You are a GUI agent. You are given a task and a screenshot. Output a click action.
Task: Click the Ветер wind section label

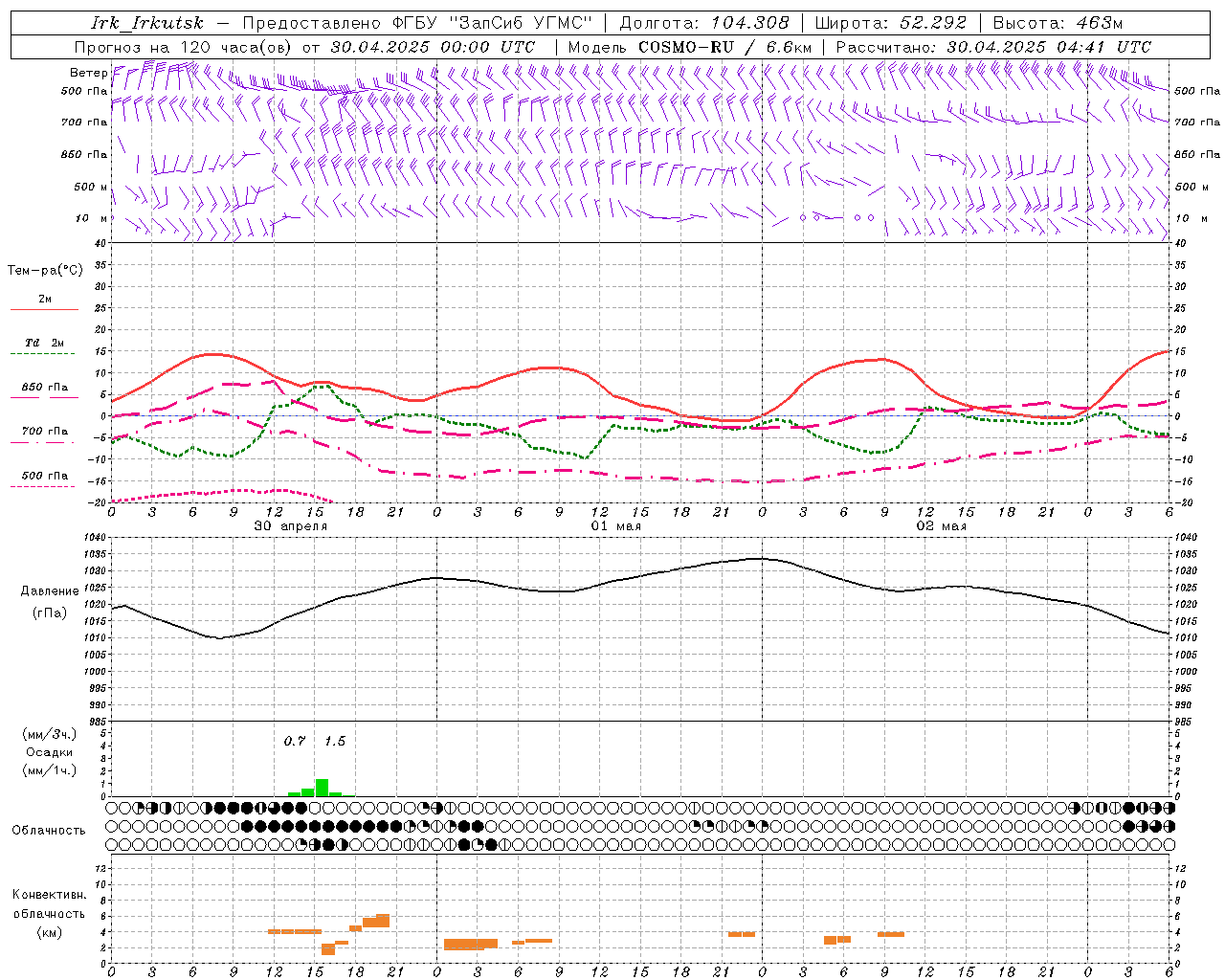[88, 73]
